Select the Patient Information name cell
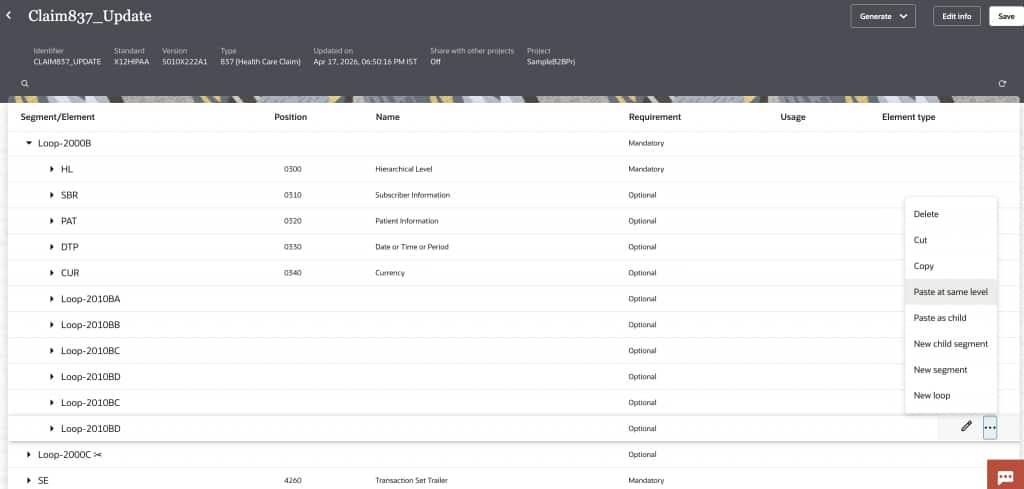1024x489 pixels. click(x=406, y=221)
